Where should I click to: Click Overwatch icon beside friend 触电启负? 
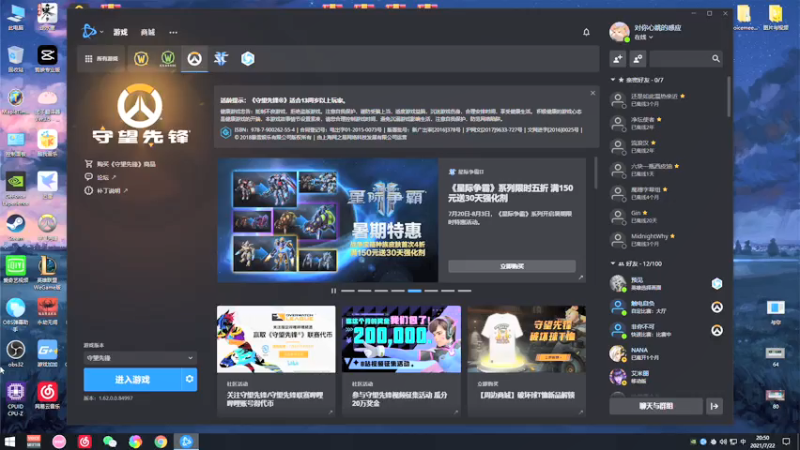click(x=717, y=307)
